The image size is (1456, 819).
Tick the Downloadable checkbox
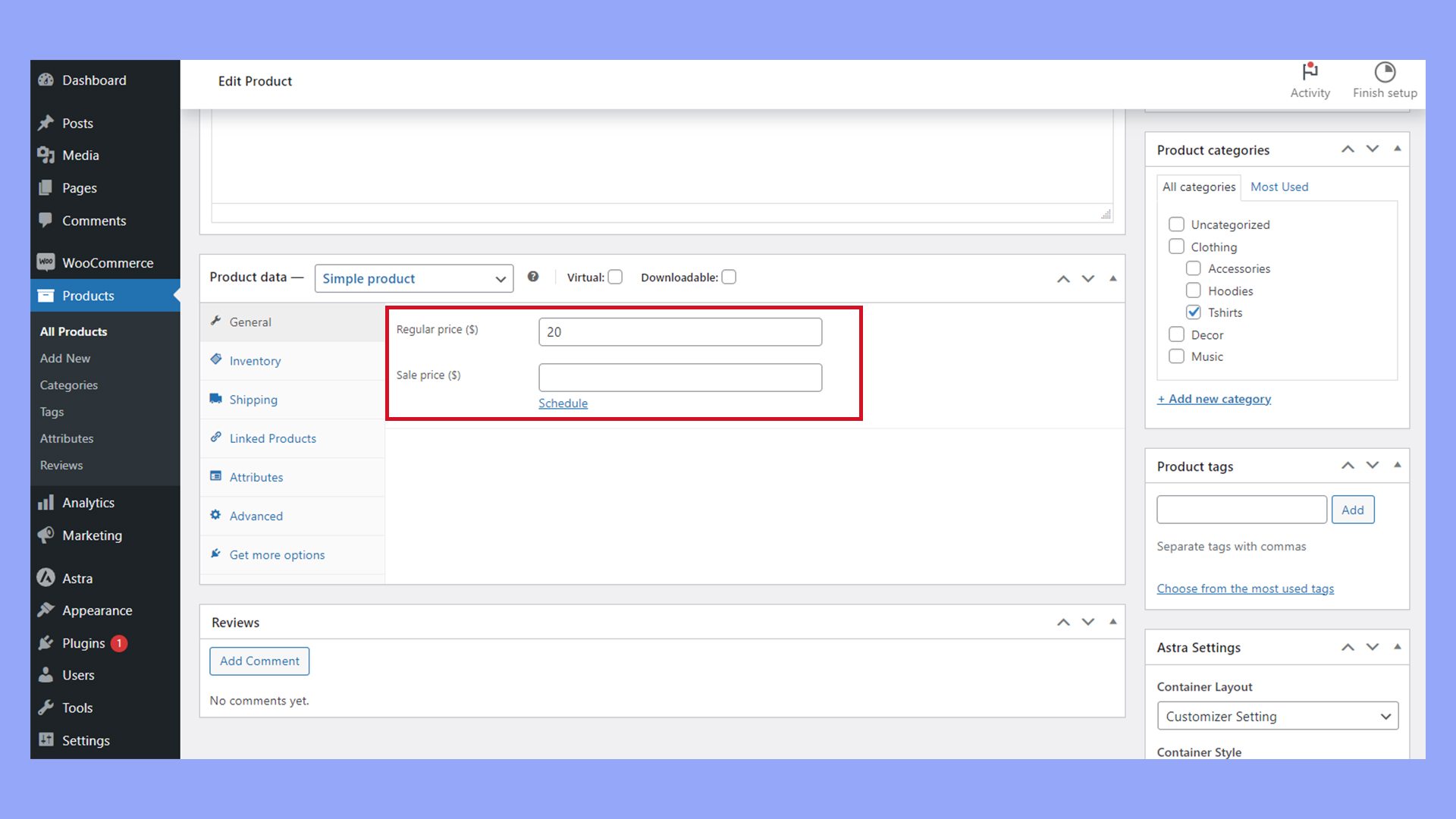(729, 278)
